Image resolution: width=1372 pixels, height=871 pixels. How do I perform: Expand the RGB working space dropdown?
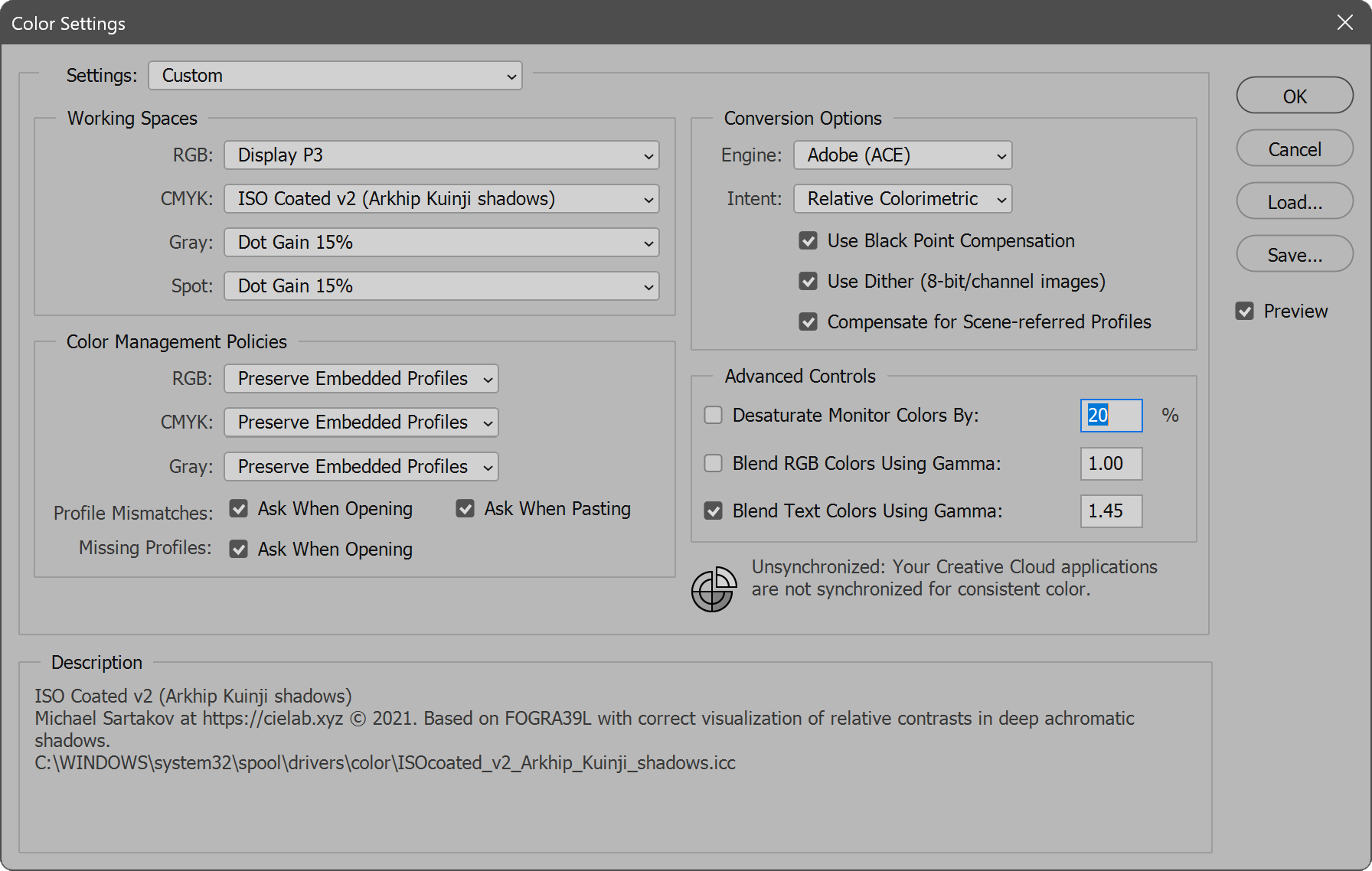(441, 155)
